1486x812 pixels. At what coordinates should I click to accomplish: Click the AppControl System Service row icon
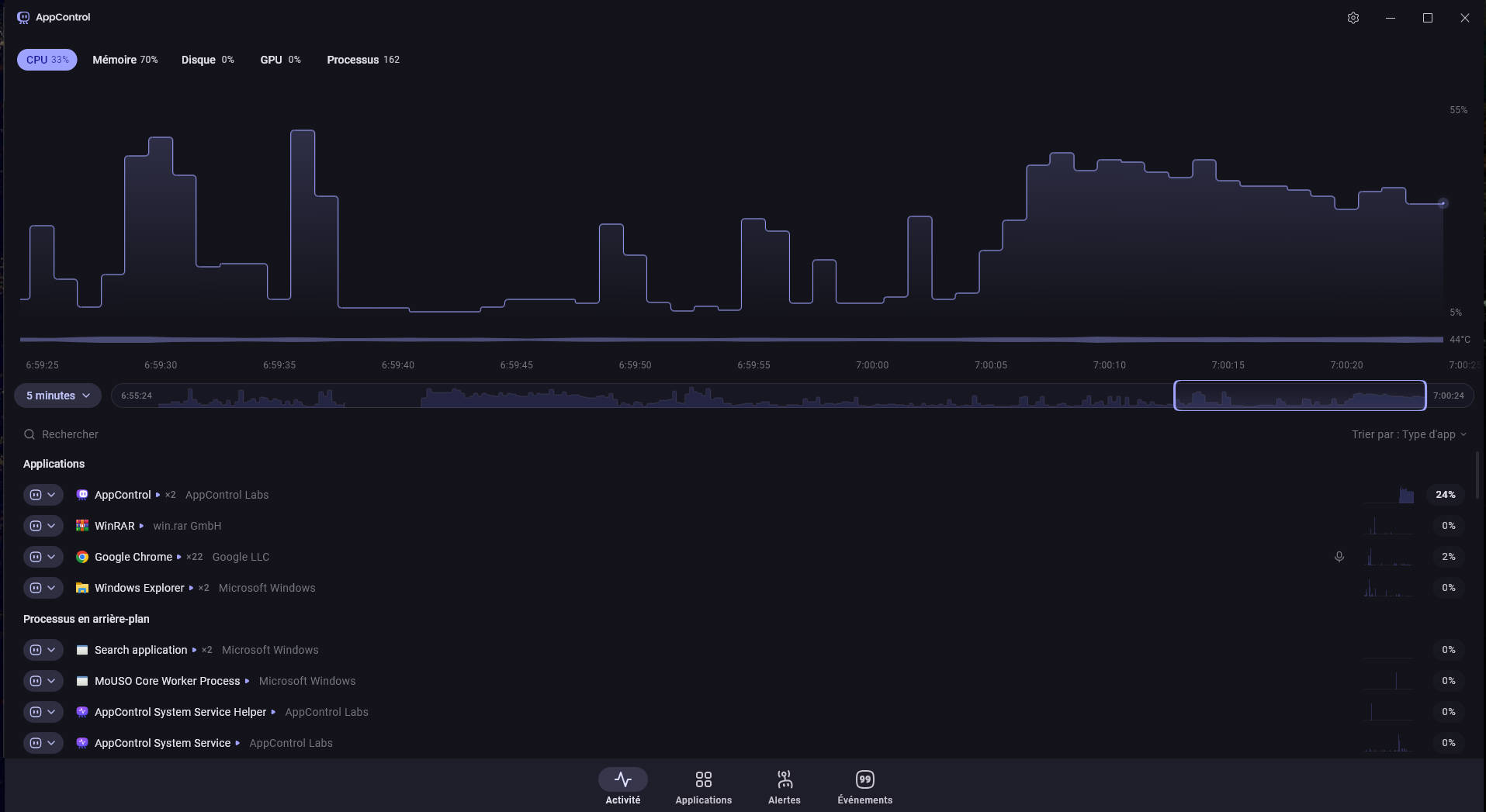click(x=82, y=743)
